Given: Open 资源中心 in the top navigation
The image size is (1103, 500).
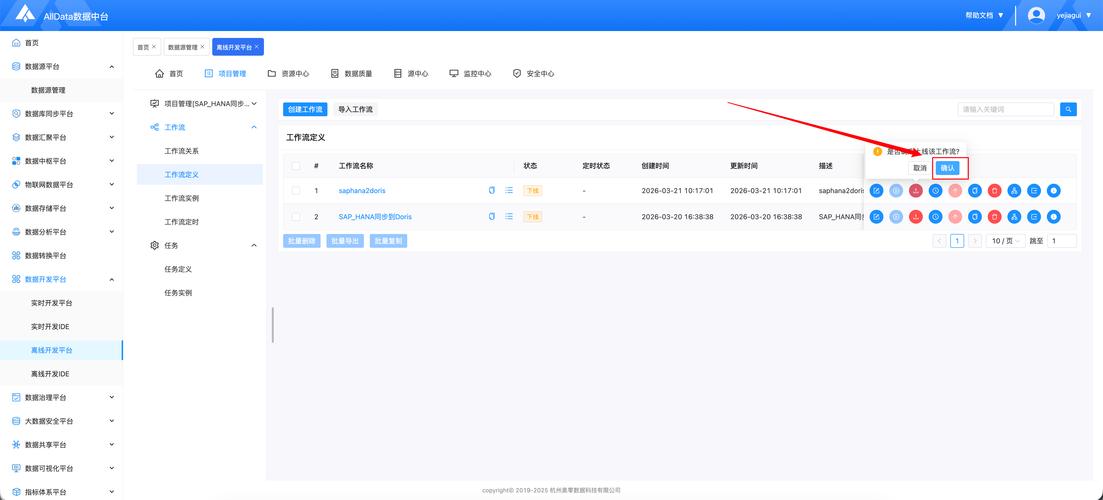Looking at the screenshot, I should (288, 73).
